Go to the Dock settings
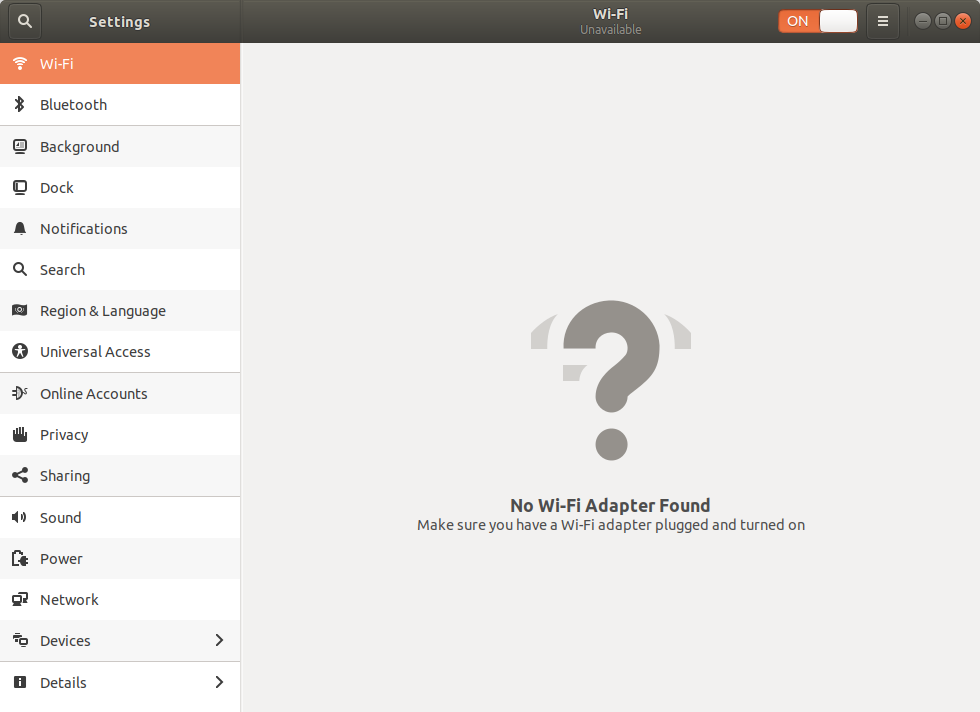 pos(120,188)
